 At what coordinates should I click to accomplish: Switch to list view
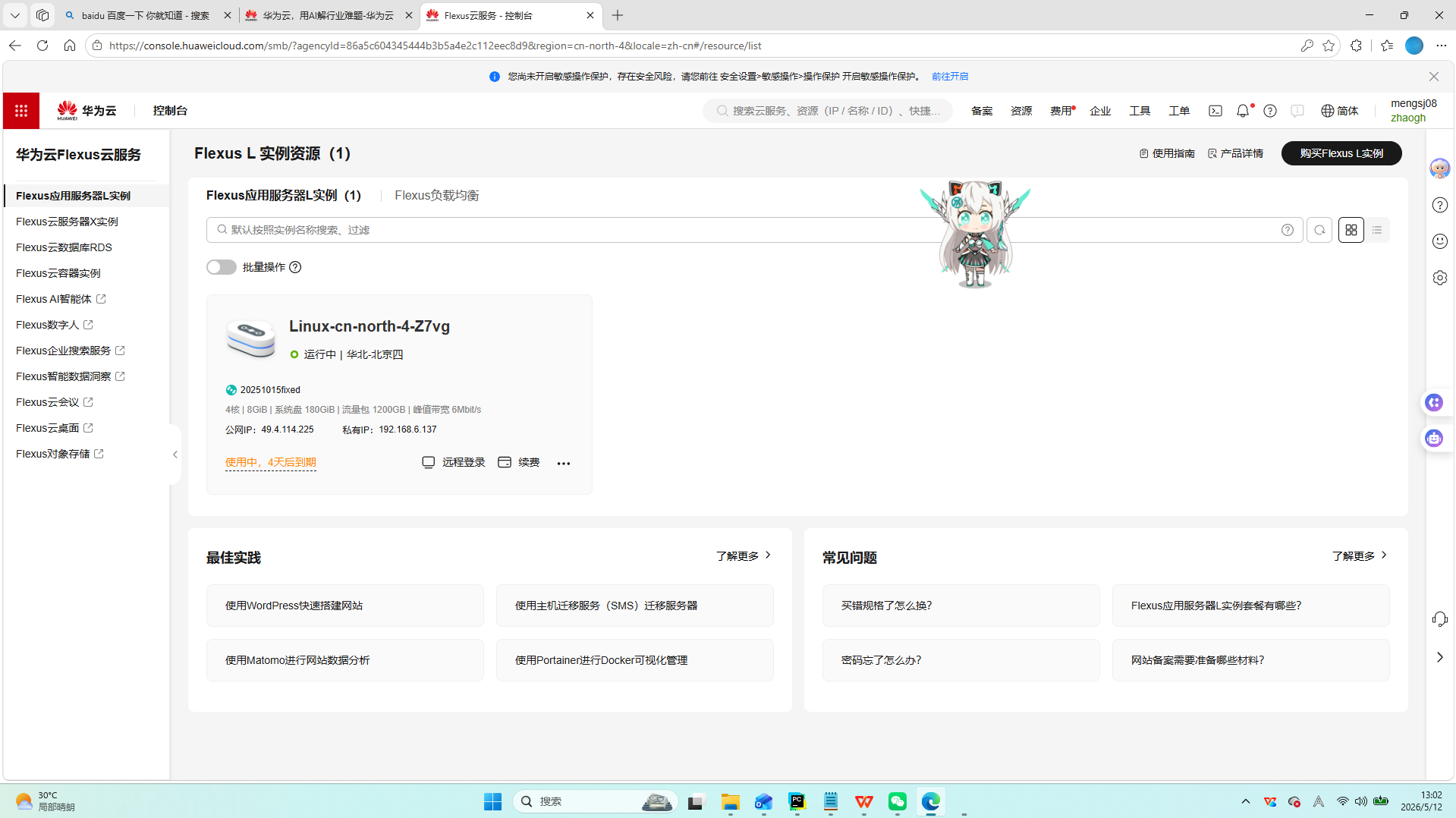point(1377,230)
